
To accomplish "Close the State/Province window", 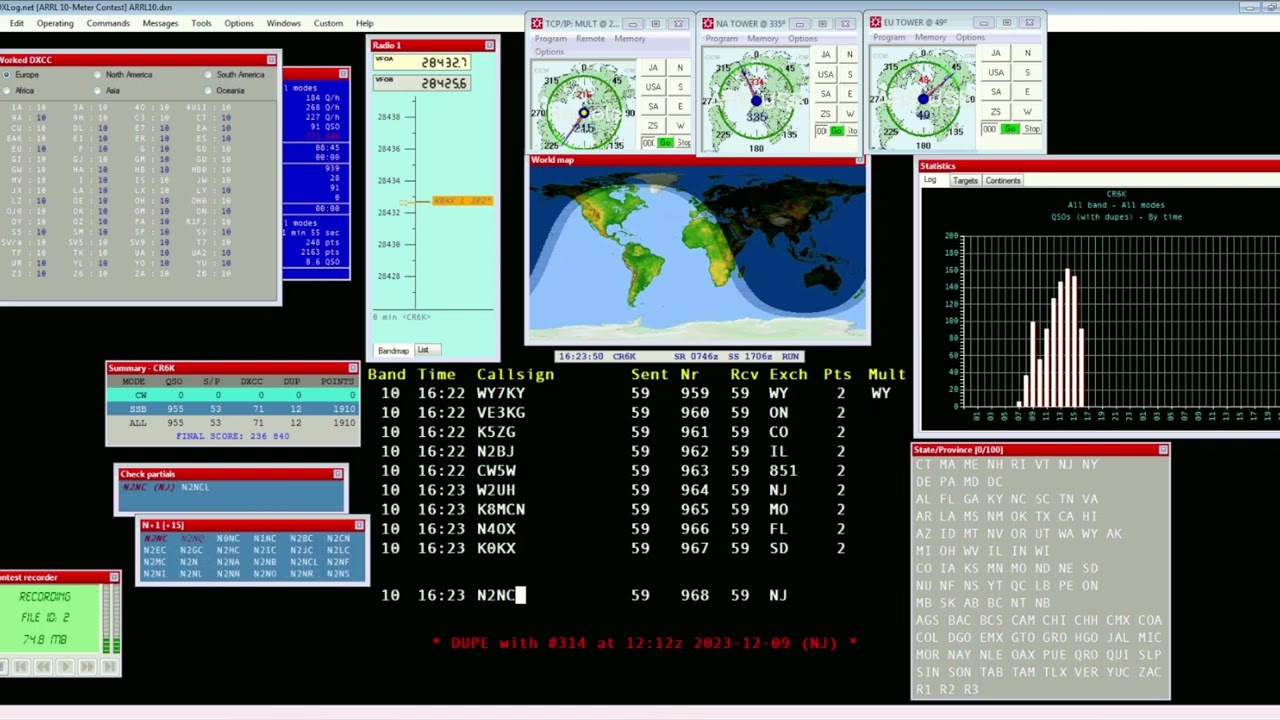I will 1163,450.
